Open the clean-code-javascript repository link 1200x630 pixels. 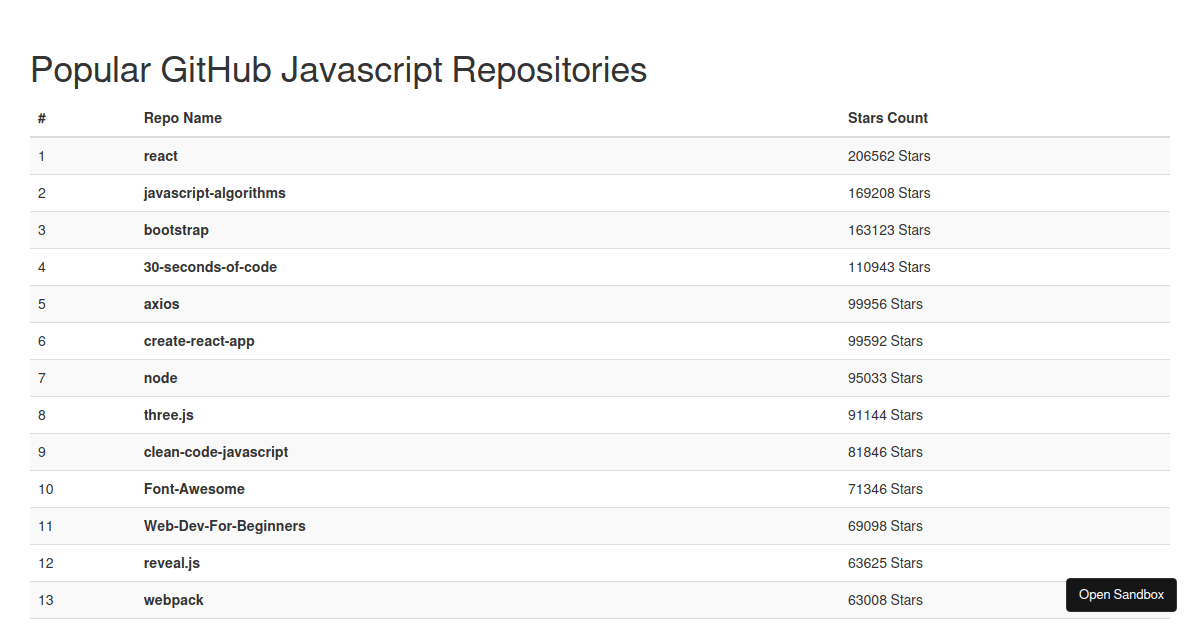(x=216, y=452)
